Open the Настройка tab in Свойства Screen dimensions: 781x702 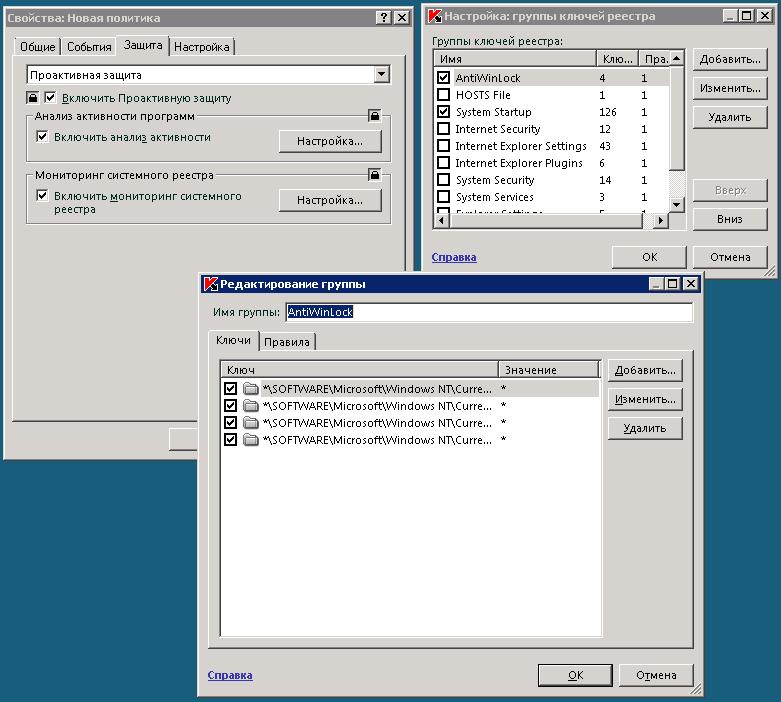tap(202, 47)
